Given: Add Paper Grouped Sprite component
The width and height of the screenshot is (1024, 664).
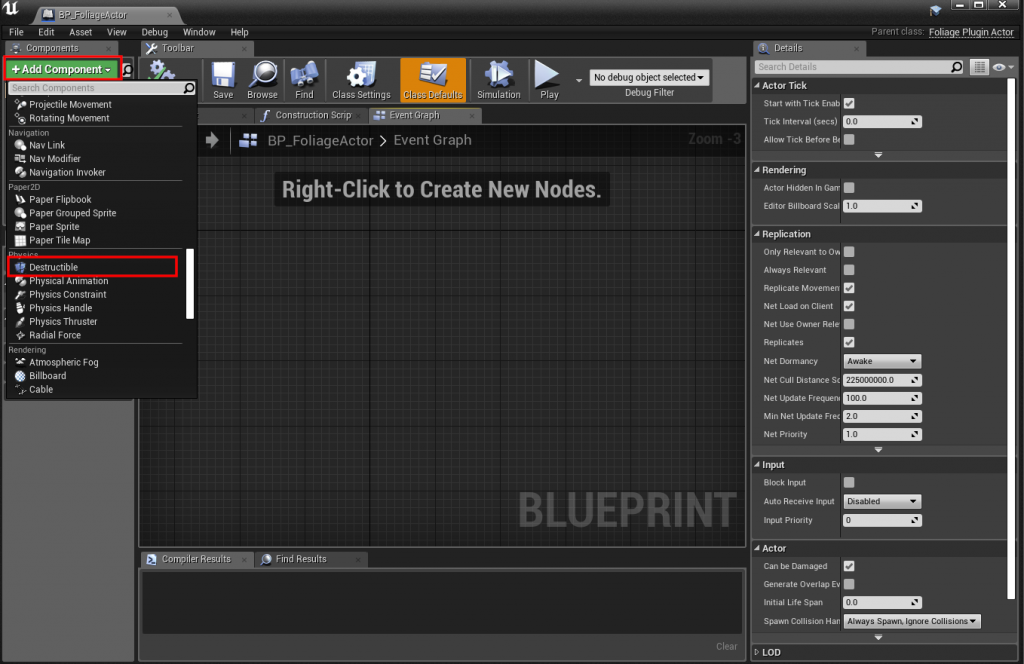Looking at the screenshot, I should pyautogui.click(x=72, y=213).
